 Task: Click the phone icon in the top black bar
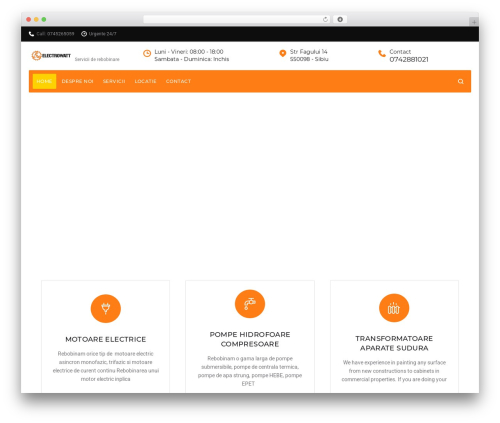[31, 34]
